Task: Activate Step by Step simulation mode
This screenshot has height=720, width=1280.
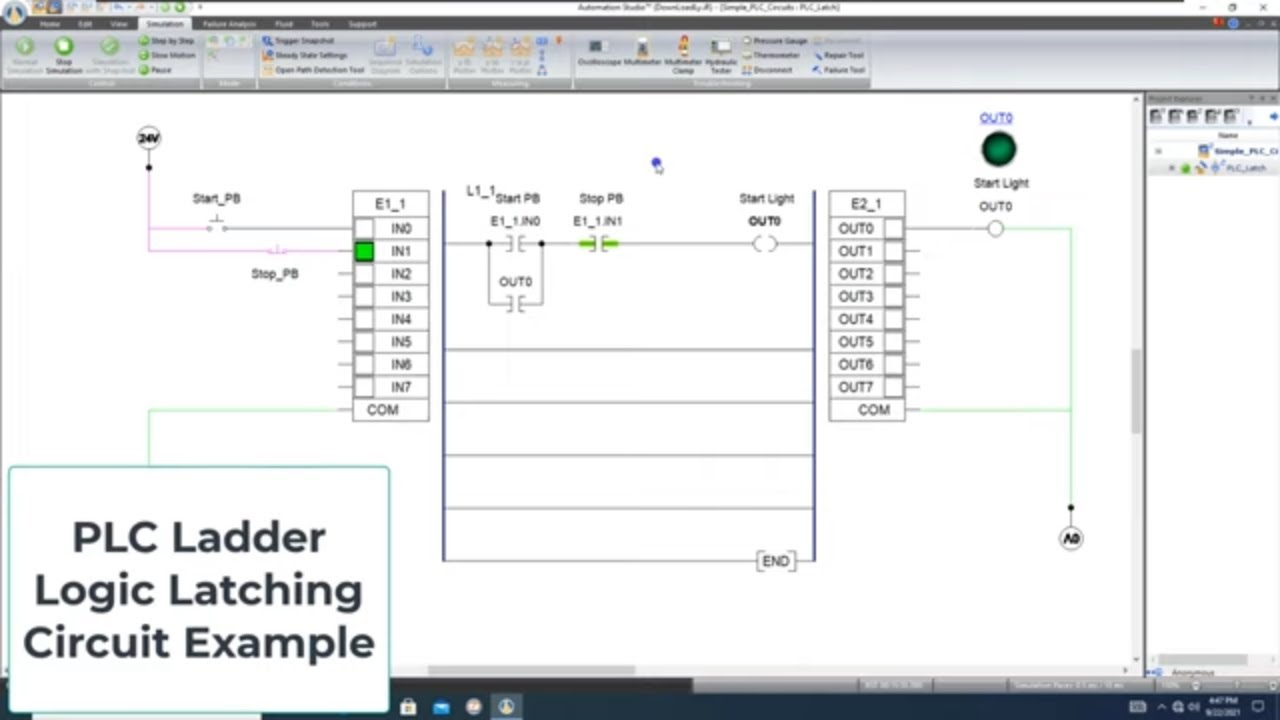Action: pos(167,41)
